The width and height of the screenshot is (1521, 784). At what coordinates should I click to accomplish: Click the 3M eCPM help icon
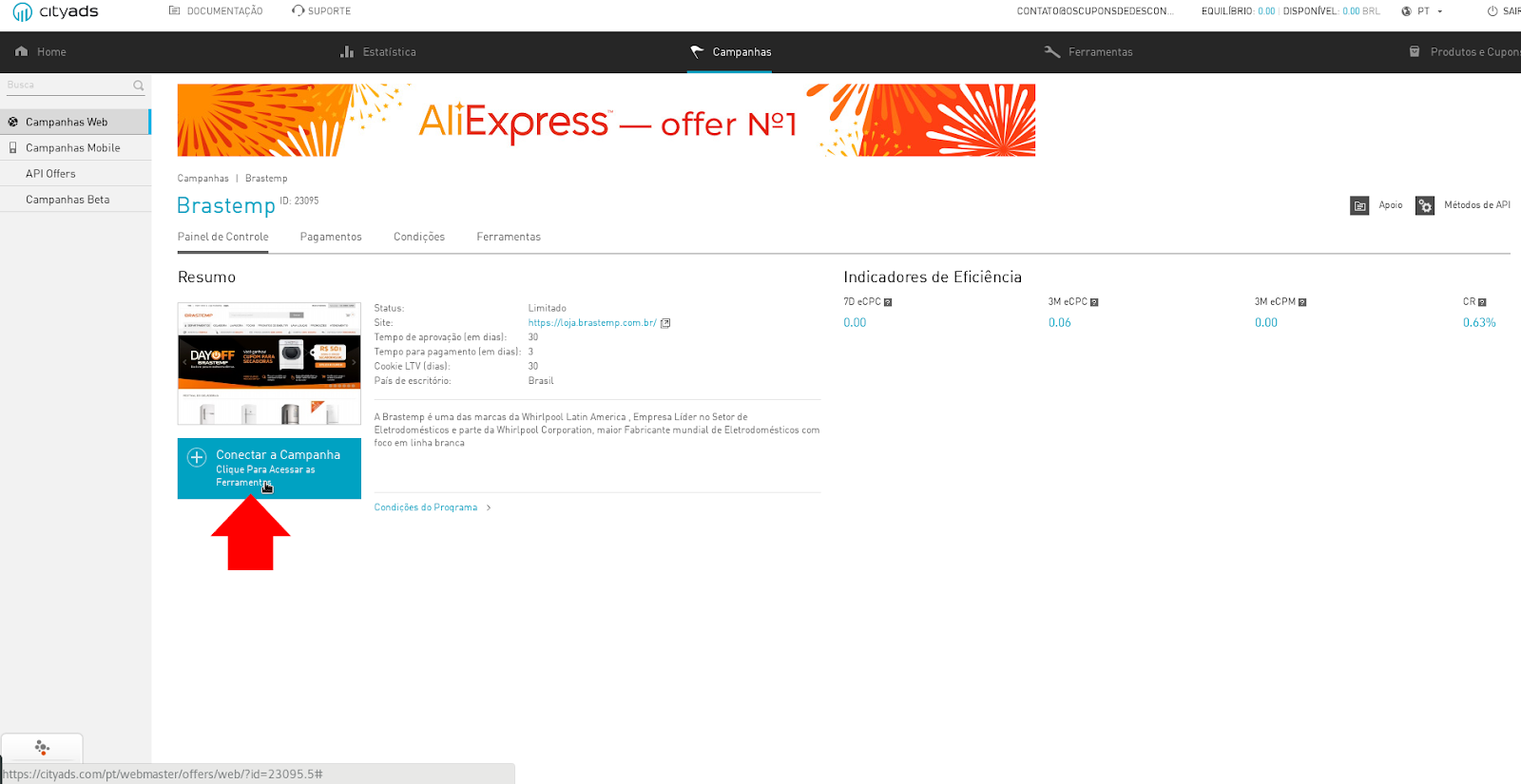click(x=1302, y=302)
